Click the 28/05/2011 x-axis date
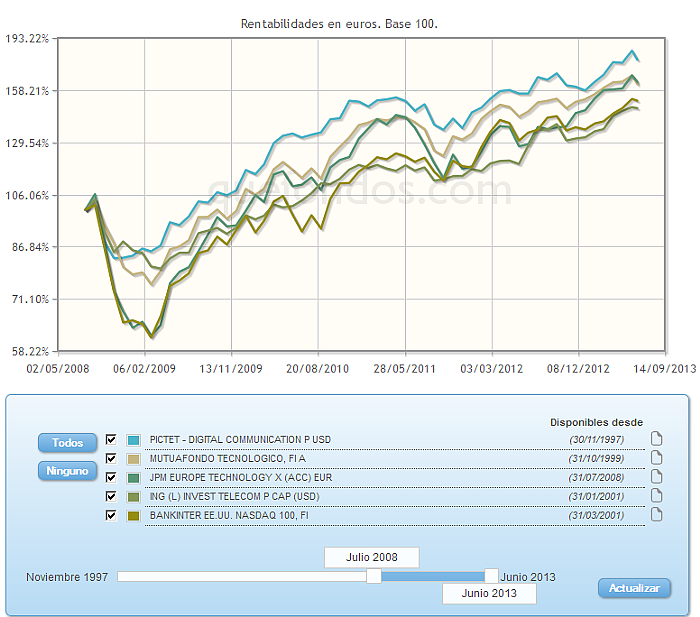The image size is (700, 617). tap(404, 369)
